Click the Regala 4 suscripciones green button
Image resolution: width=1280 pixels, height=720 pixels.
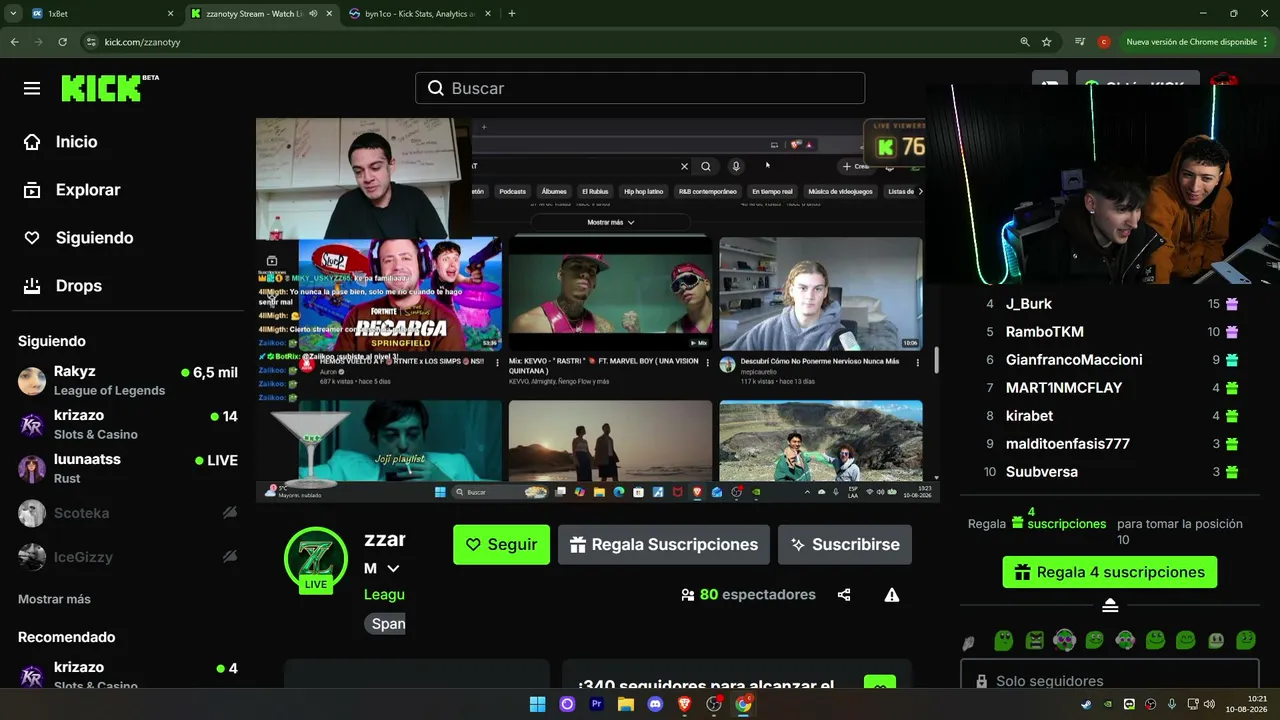1110,572
